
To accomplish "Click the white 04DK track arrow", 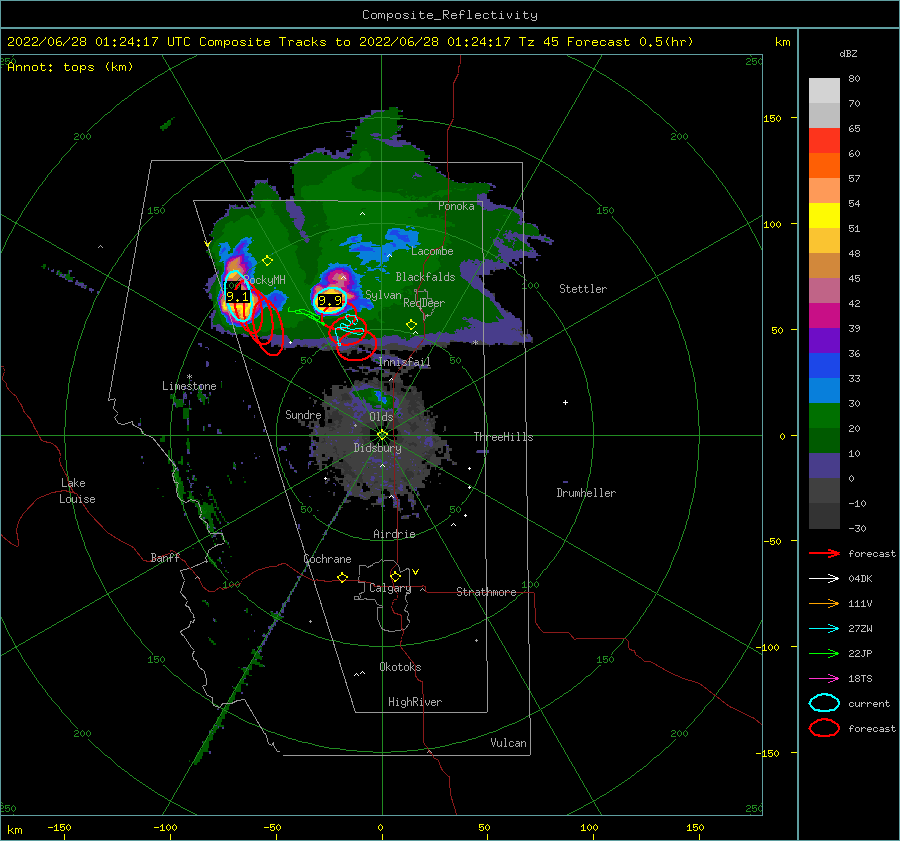I will (x=824, y=578).
